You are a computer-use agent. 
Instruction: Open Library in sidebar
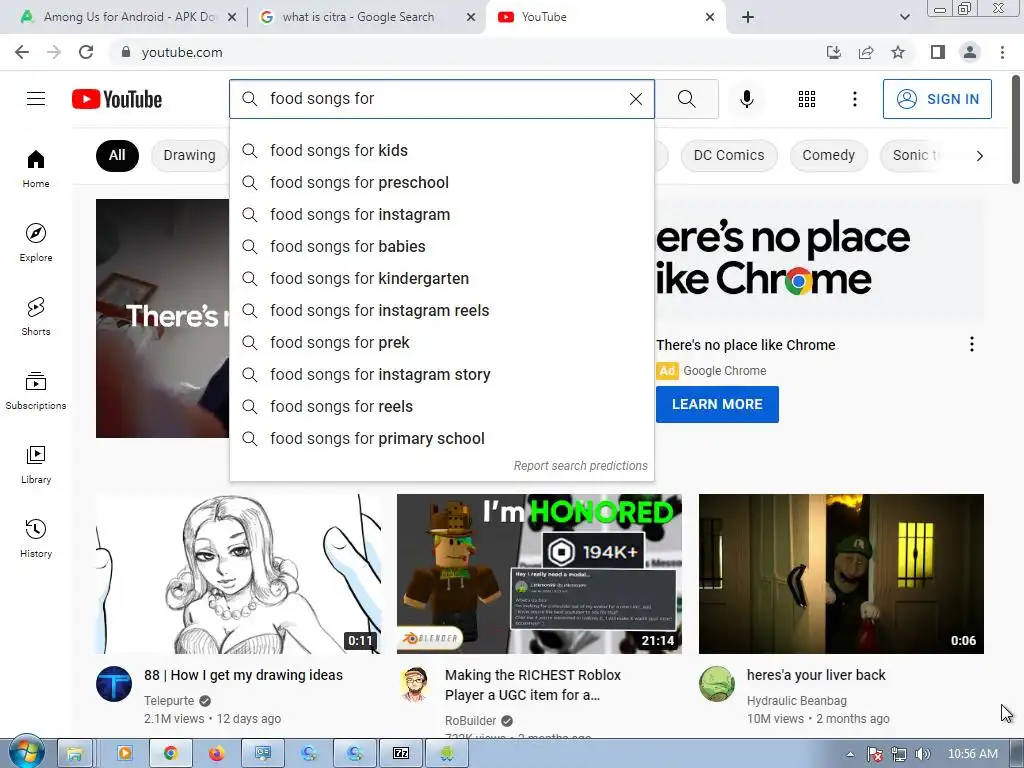[x=36, y=464]
